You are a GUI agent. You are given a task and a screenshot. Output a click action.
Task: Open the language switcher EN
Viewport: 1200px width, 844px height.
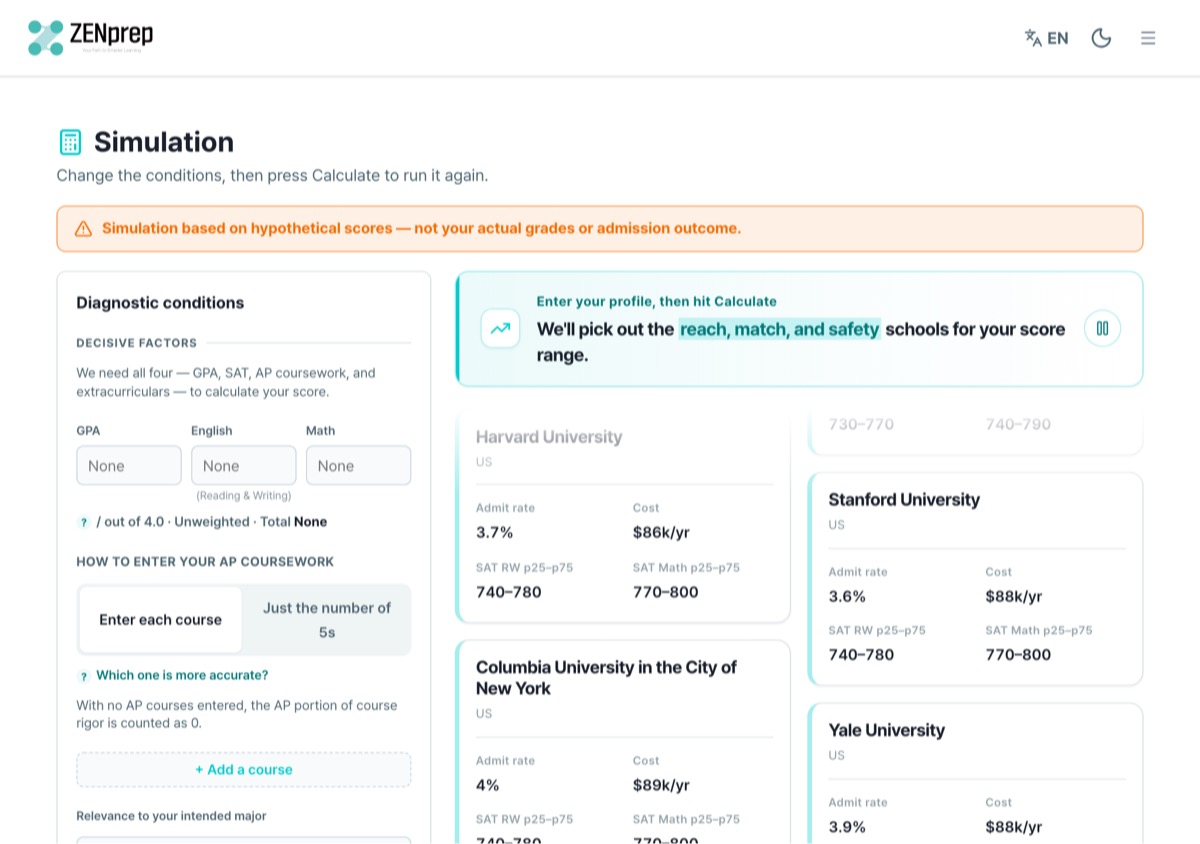pyautogui.click(x=1047, y=38)
